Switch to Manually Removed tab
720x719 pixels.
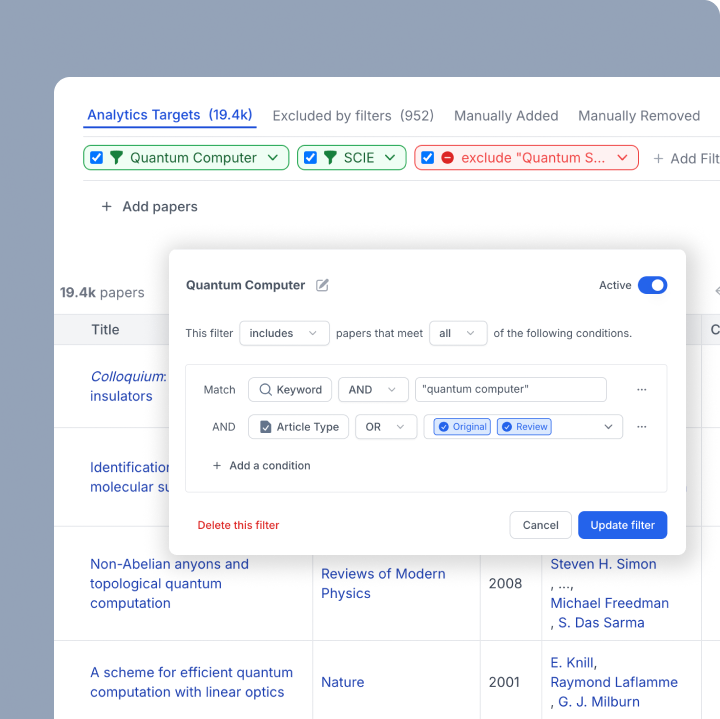pyautogui.click(x=639, y=116)
